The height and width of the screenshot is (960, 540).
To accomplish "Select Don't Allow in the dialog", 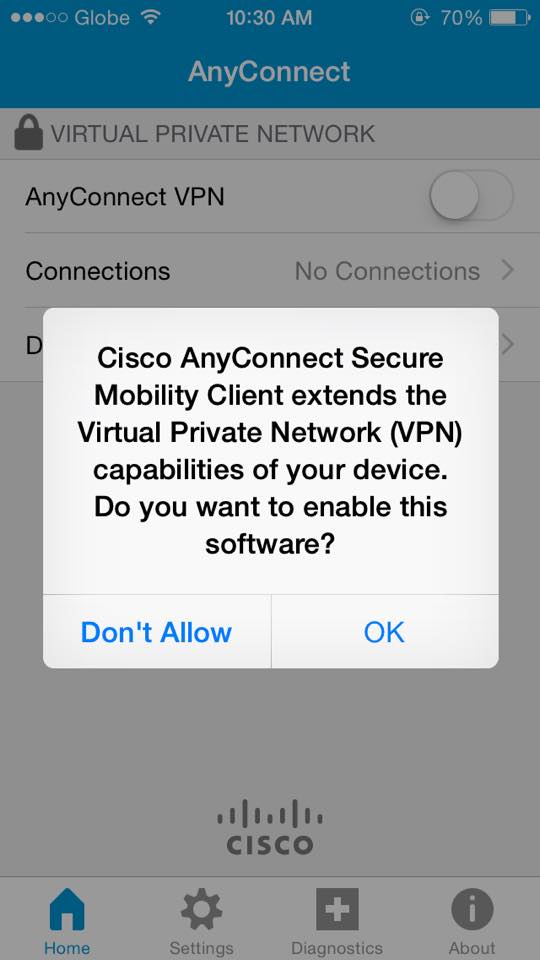I will tap(157, 632).
